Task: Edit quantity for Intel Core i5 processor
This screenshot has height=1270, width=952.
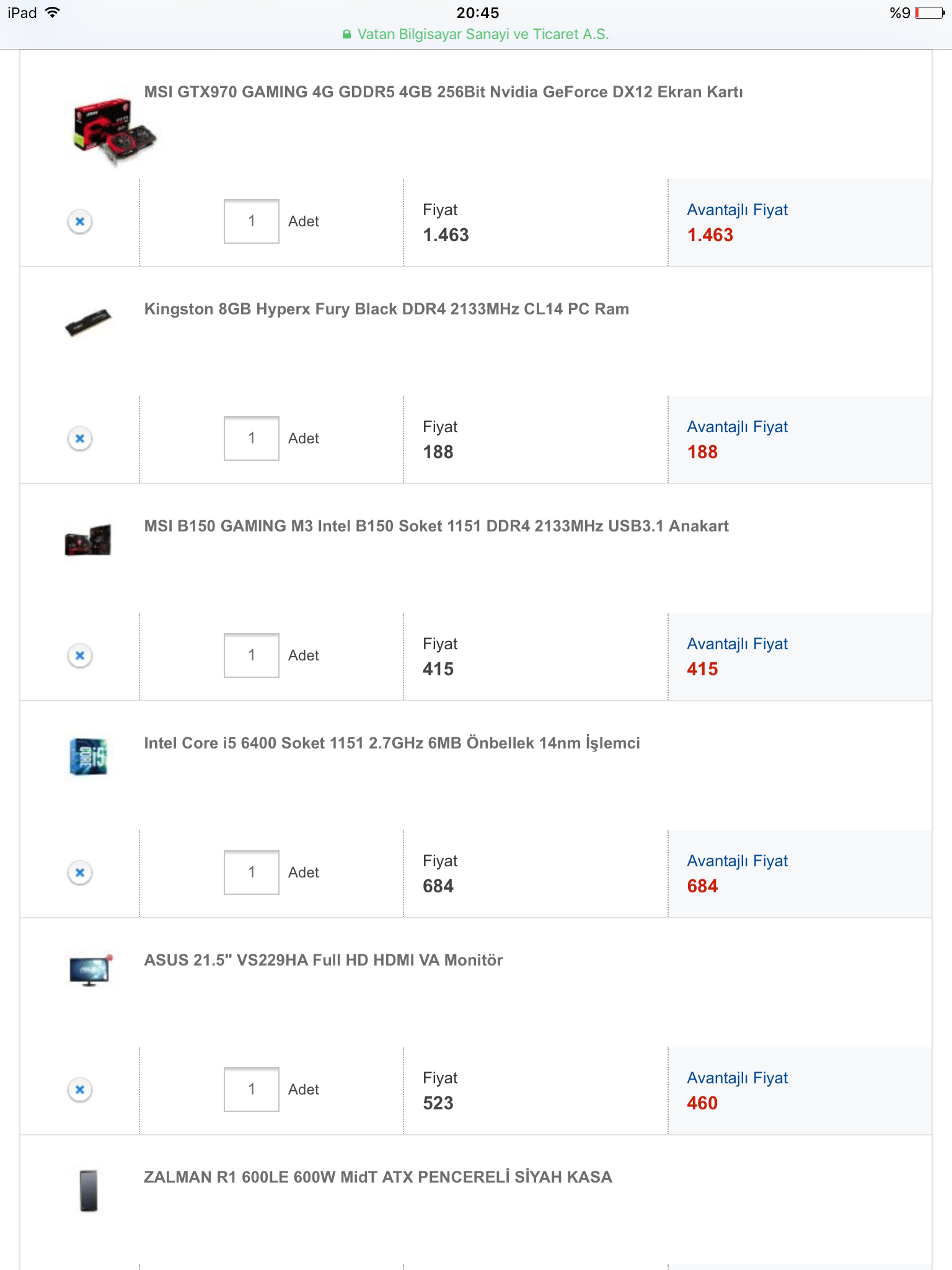Action: [251, 873]
